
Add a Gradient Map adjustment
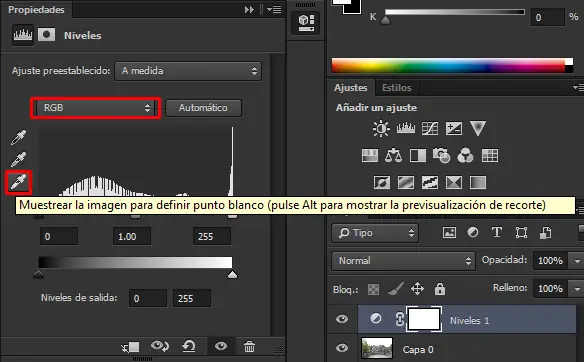click(x=478, y=183)
